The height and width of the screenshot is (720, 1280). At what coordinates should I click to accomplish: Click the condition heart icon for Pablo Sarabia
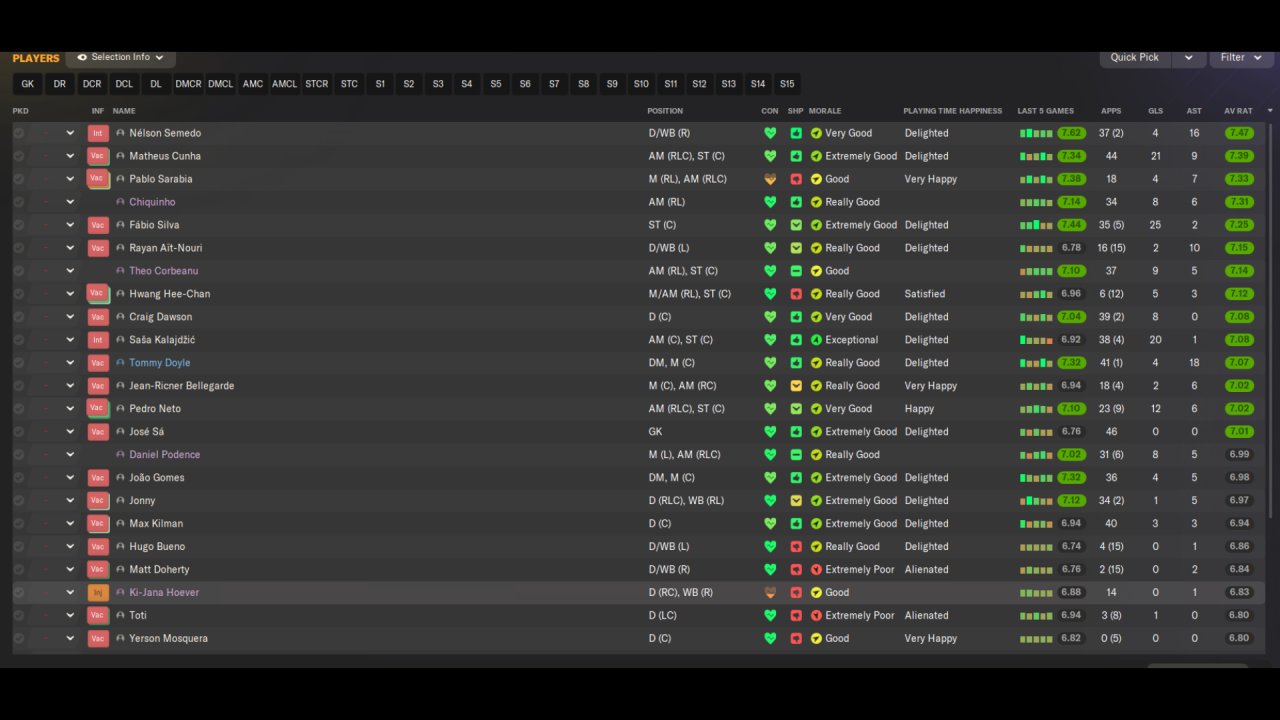click(x=770, y=179)
